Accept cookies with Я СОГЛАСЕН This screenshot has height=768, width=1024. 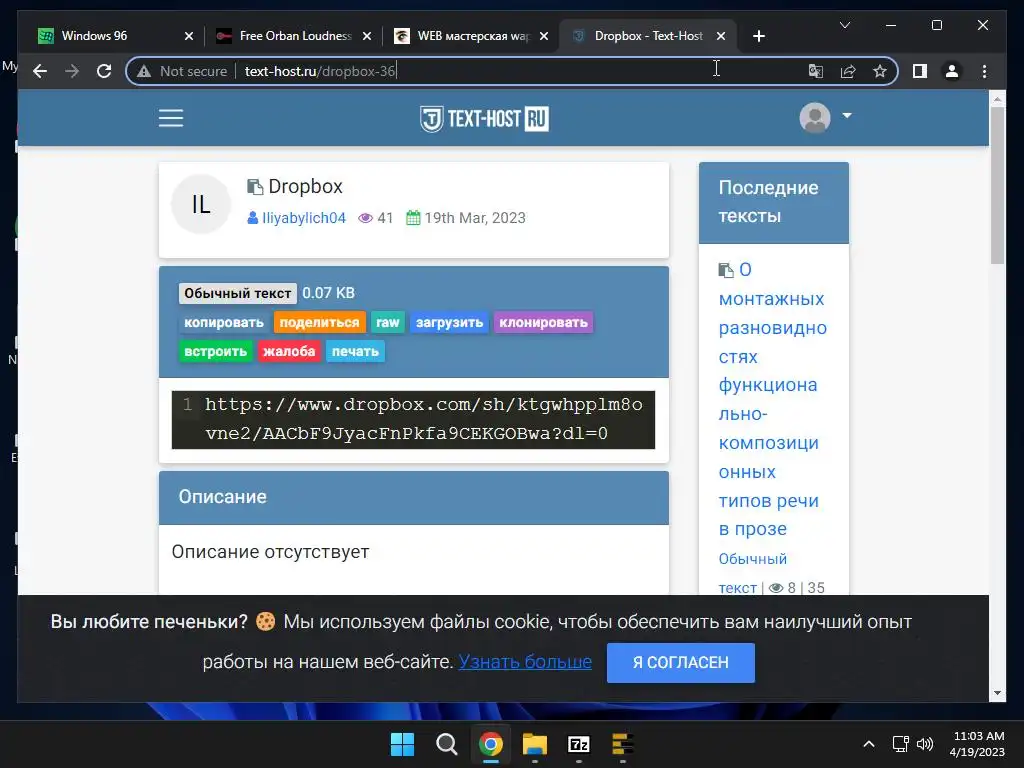[680, 663]
